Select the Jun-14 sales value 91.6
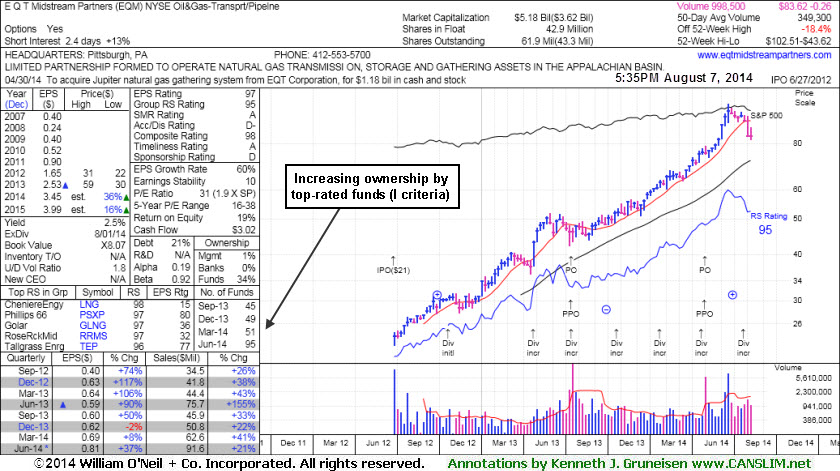 tap(193, 448)
